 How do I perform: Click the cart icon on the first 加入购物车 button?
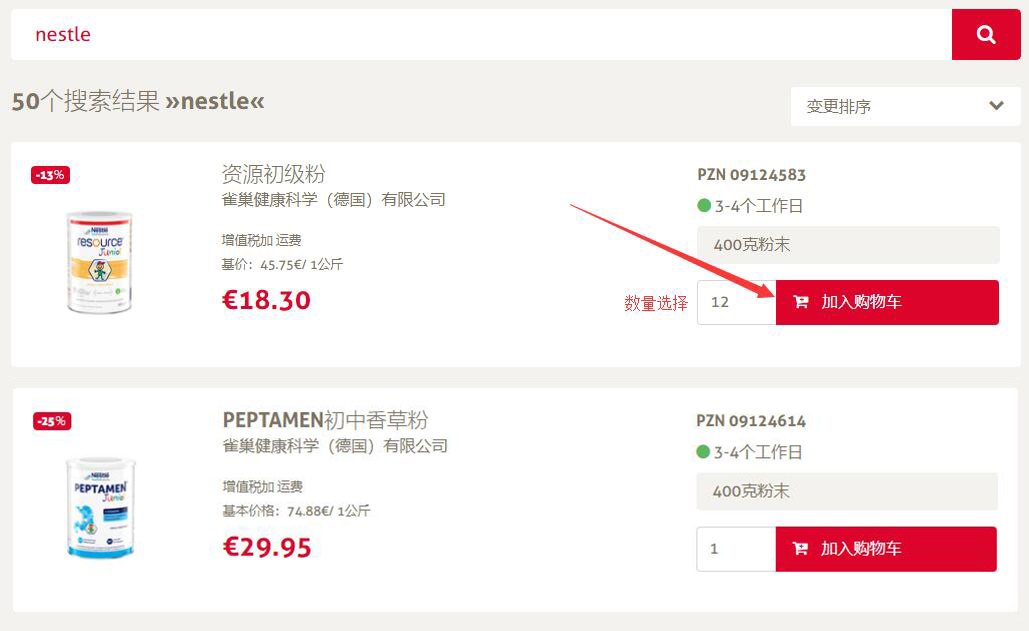pos(801,302)
